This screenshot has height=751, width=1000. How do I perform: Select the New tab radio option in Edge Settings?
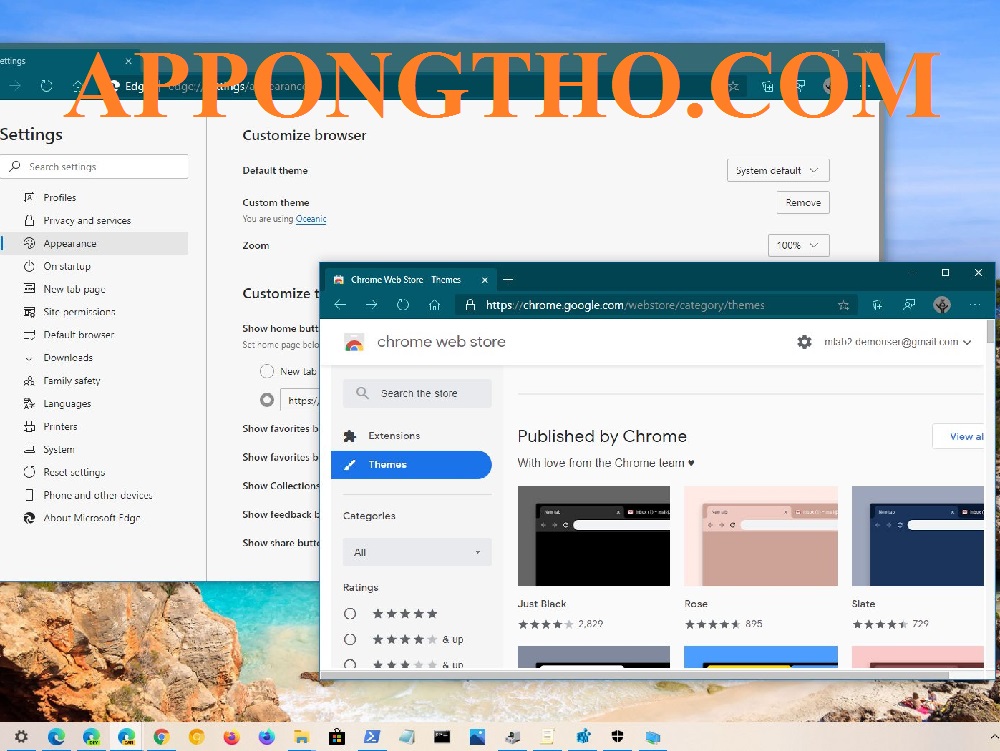tap(267, 371)
